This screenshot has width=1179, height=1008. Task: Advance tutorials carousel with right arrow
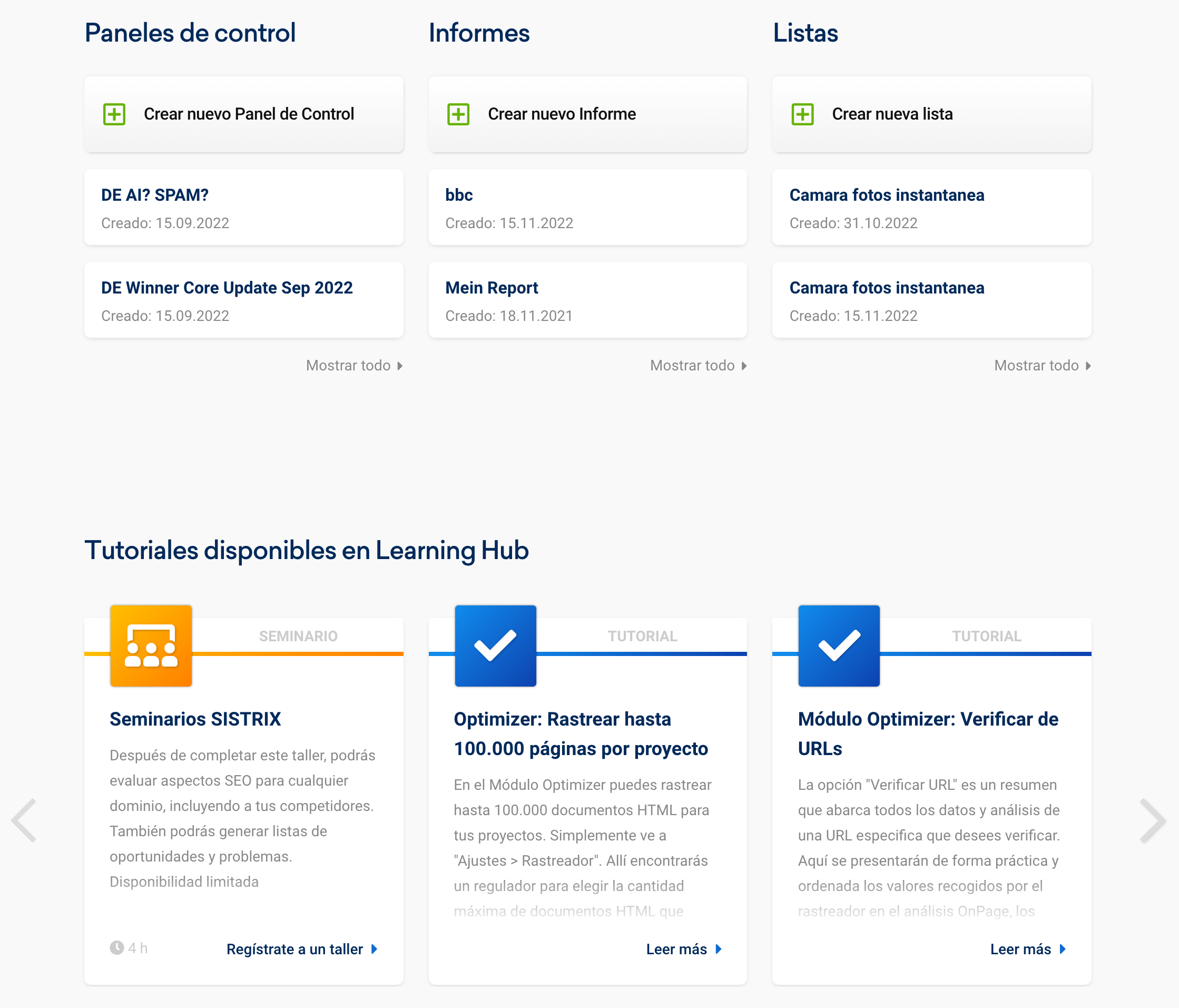click(x=1153, y=820)
